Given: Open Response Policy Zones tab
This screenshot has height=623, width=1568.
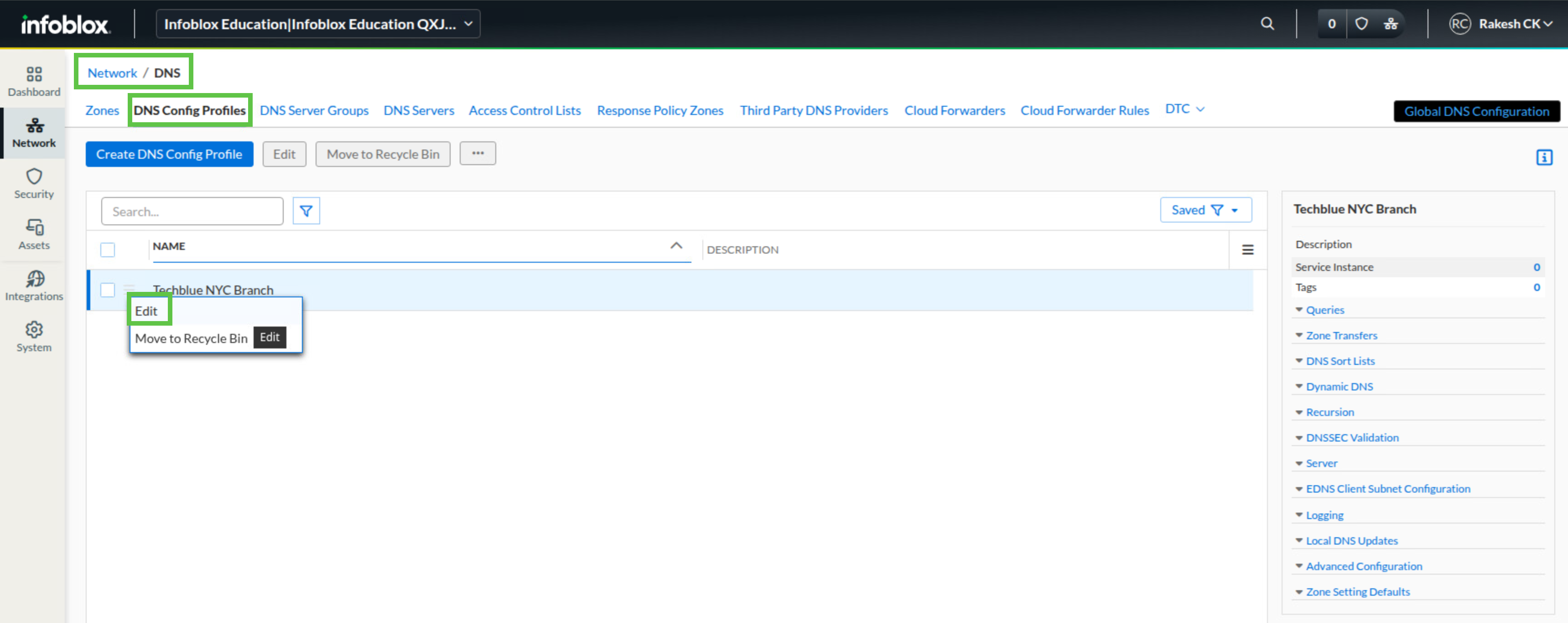Looking at the screenshot, I should pyautogui.click(x=660, y=110).
